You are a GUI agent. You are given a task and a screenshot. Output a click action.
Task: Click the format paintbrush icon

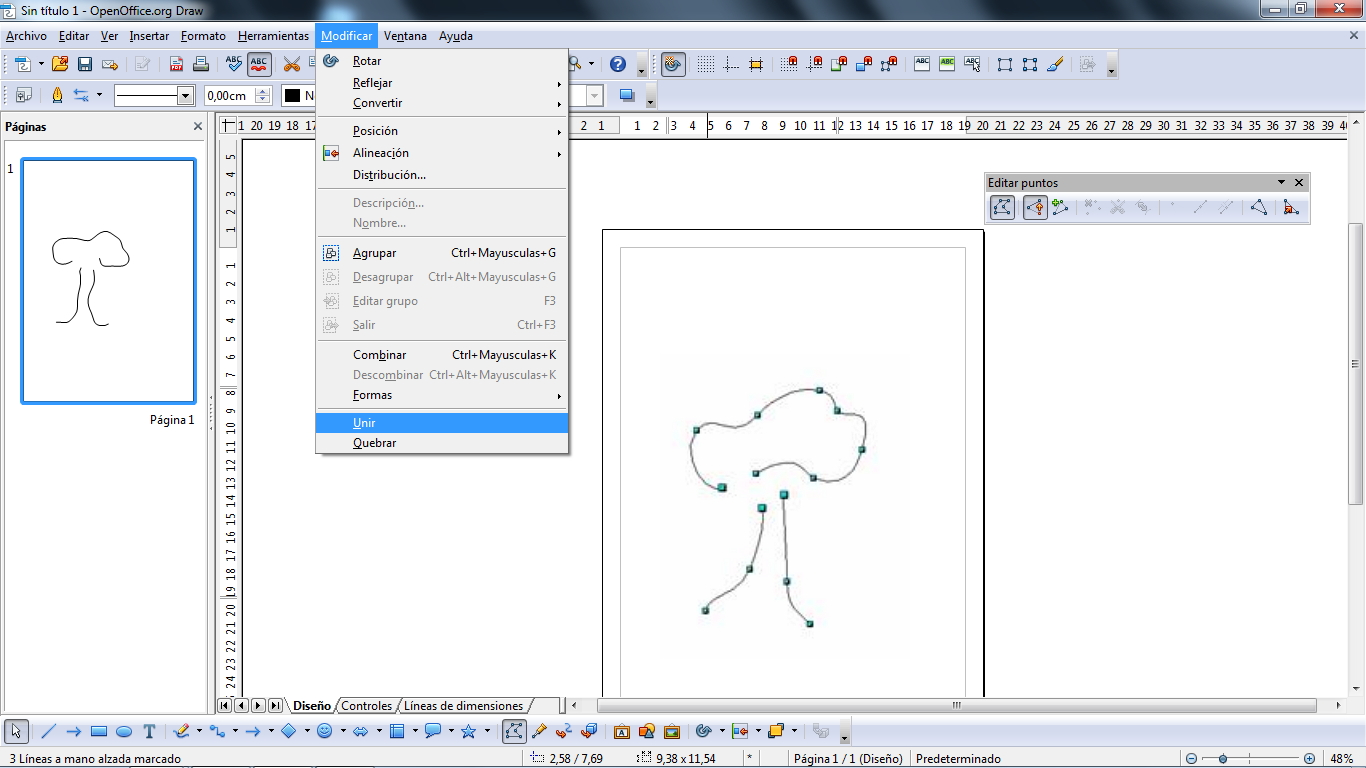pyautogui.click(x=1054, y=64)
